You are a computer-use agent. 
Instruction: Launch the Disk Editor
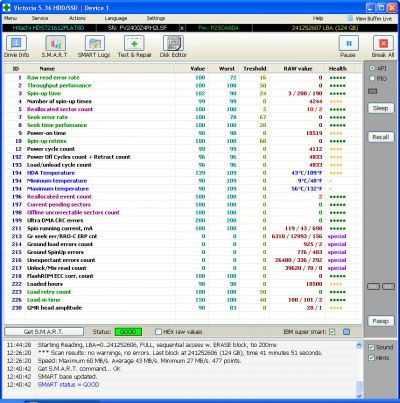173,47
